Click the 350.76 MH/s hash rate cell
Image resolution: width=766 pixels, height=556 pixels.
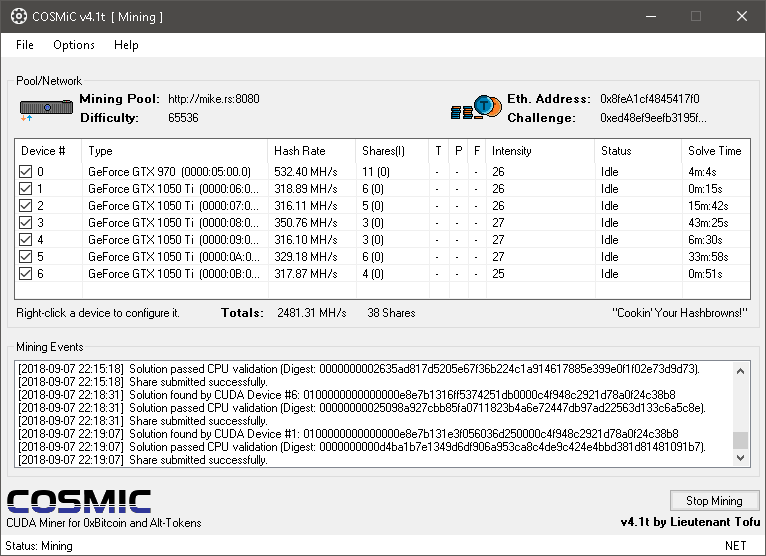click(306, 223)
